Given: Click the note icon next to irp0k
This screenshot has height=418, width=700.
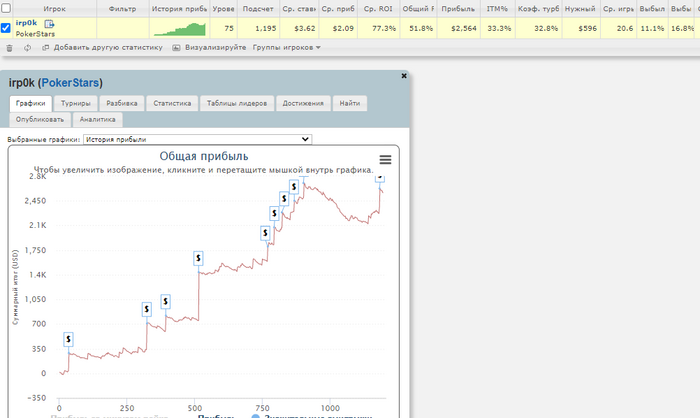Looking at the screenshot, I should click(x=49, y=24).
